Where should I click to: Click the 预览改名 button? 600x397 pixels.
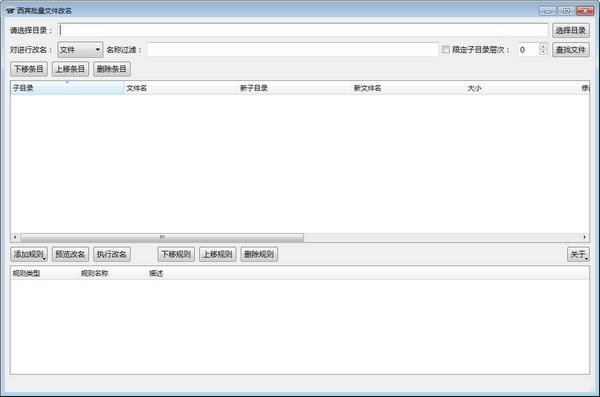click(70, 254)
